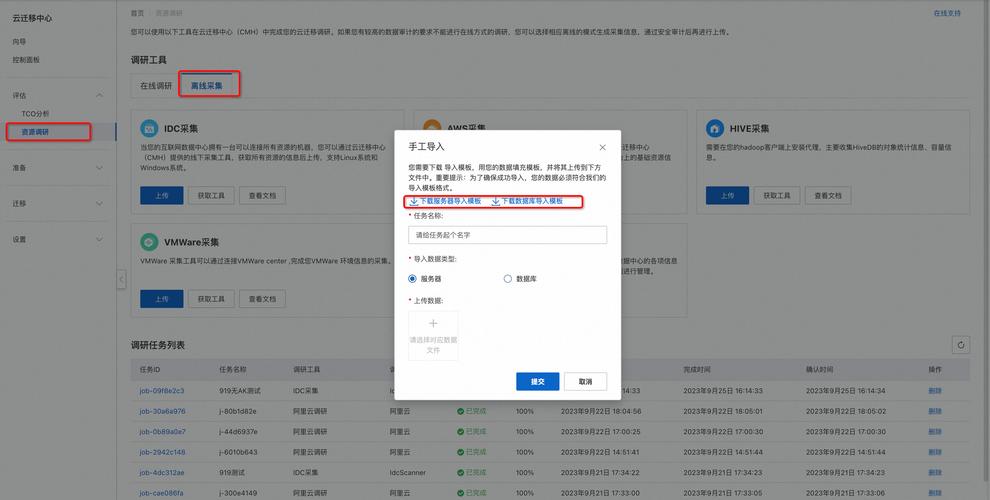Click the 确认时间 column header
This screenshot has width=990, height=500.
click(820, 369)
